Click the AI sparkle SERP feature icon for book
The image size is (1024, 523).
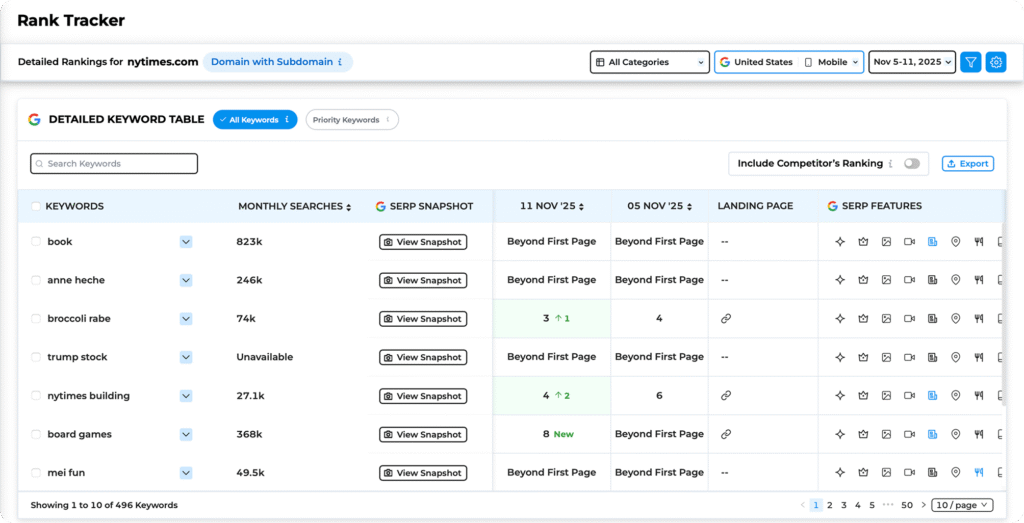pyautogui.click(x=840, y=242)
